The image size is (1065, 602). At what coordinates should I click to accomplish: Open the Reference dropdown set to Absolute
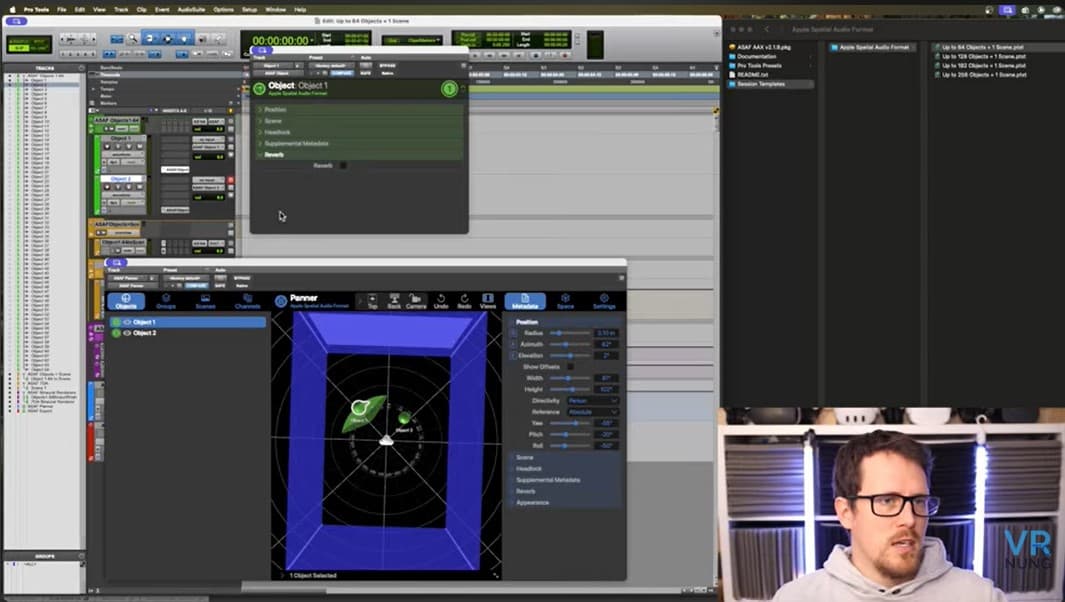(x=593, y=412)
